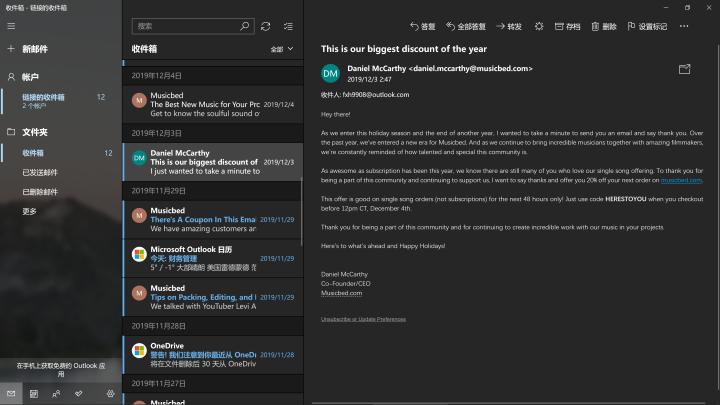Click the musicbed.com link in offer paragraph
This screenshot has width=720, height=405.
[x=681, y=180]
